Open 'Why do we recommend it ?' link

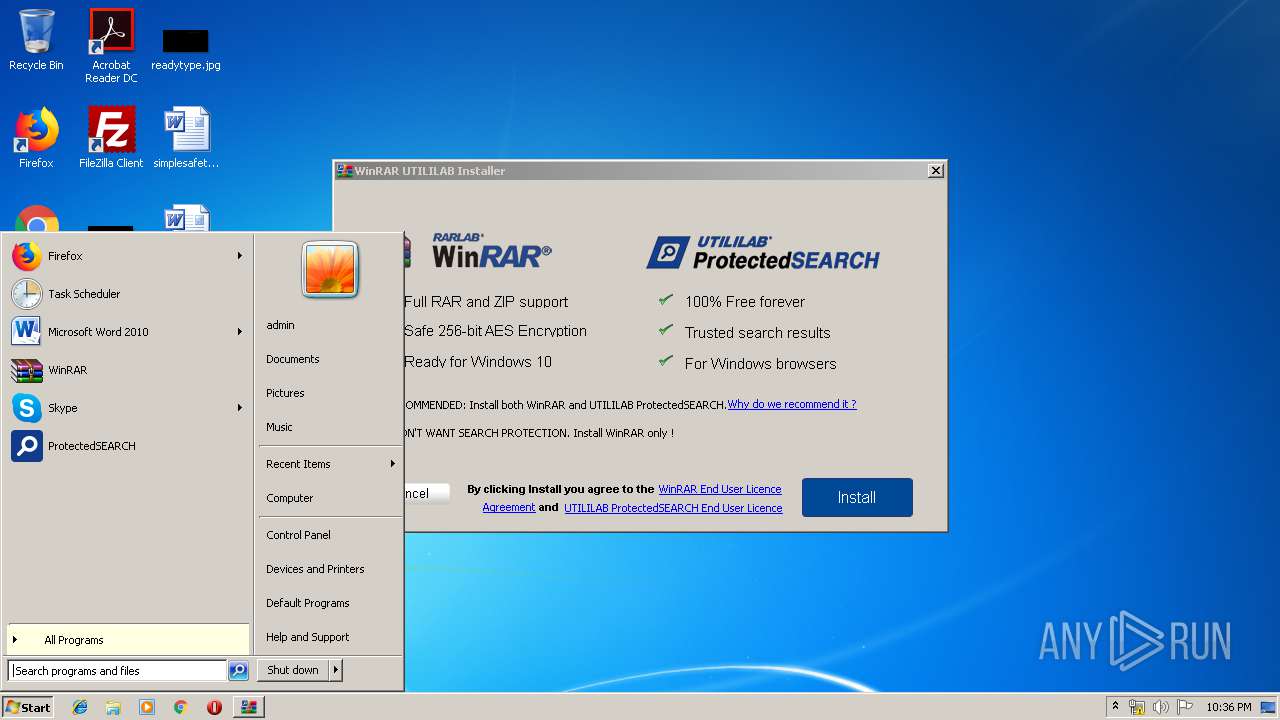coord(792,404)
